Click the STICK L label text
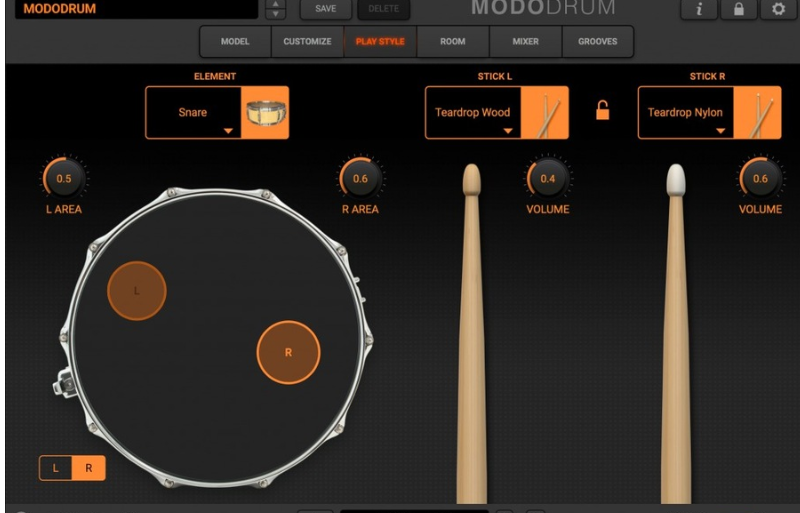This screenshot has height=513, width=800. point(494,76)
